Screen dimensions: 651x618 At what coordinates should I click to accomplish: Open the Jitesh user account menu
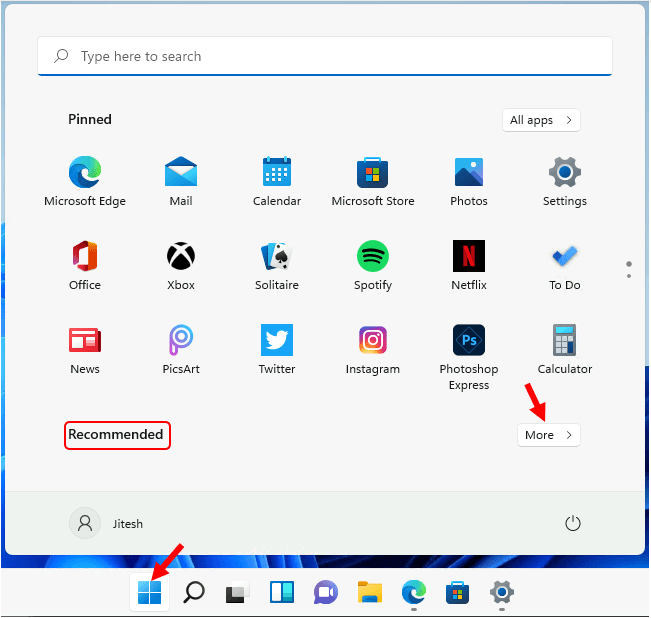click(106, 523)
